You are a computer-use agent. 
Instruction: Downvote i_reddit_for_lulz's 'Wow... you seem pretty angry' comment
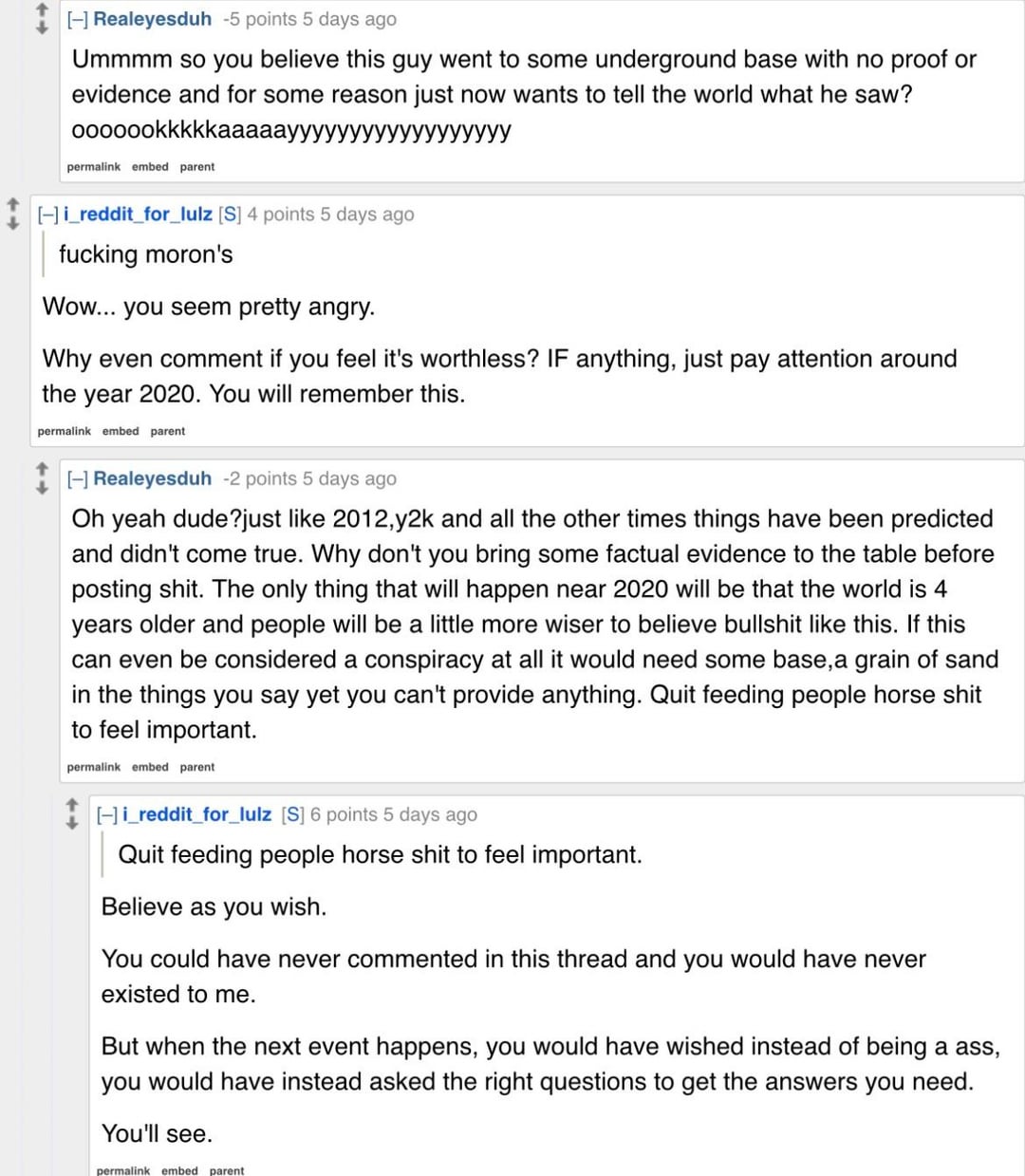pyautogui.click(x=12, y=222)
